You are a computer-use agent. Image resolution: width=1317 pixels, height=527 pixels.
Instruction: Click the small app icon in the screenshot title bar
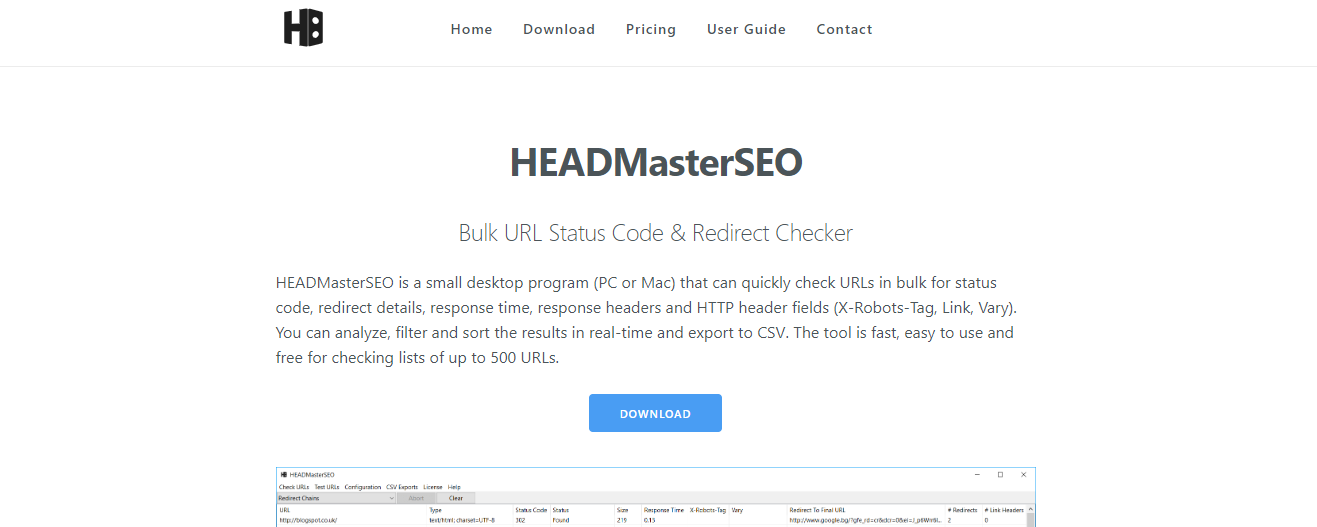(x=284, y=474)
